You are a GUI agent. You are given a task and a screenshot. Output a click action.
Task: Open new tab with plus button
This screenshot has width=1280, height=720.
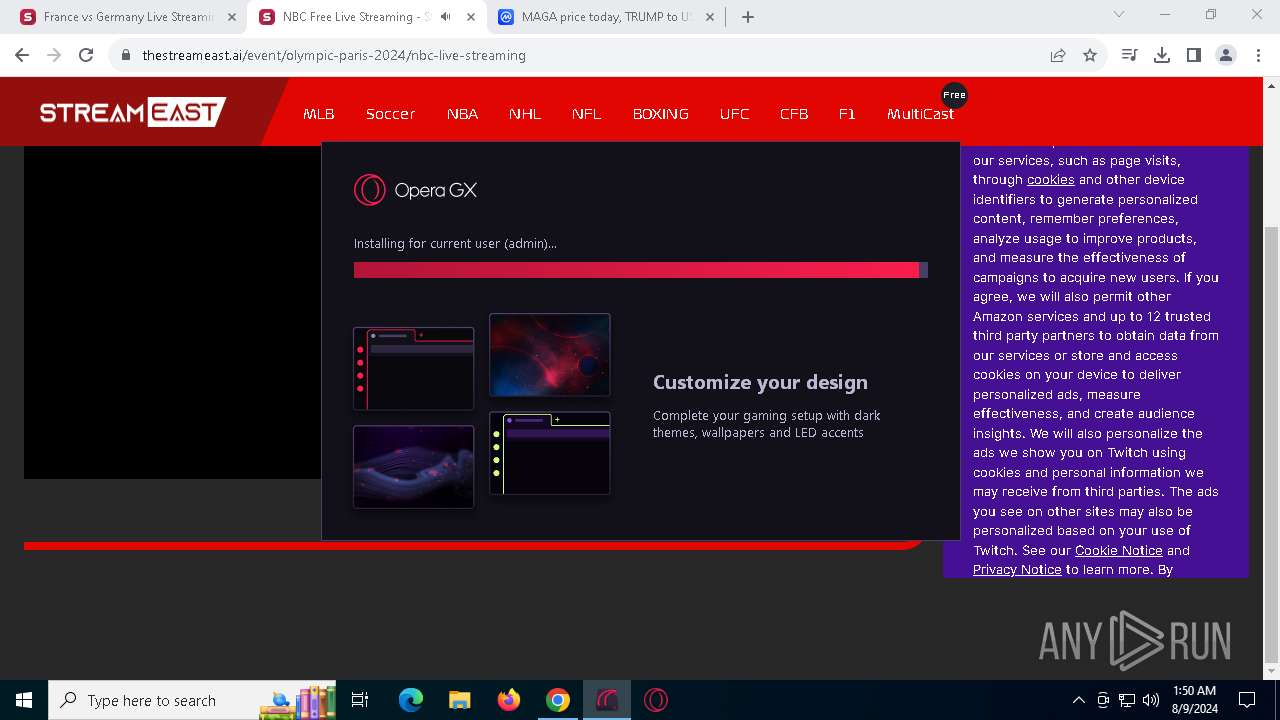pos(748,17)
